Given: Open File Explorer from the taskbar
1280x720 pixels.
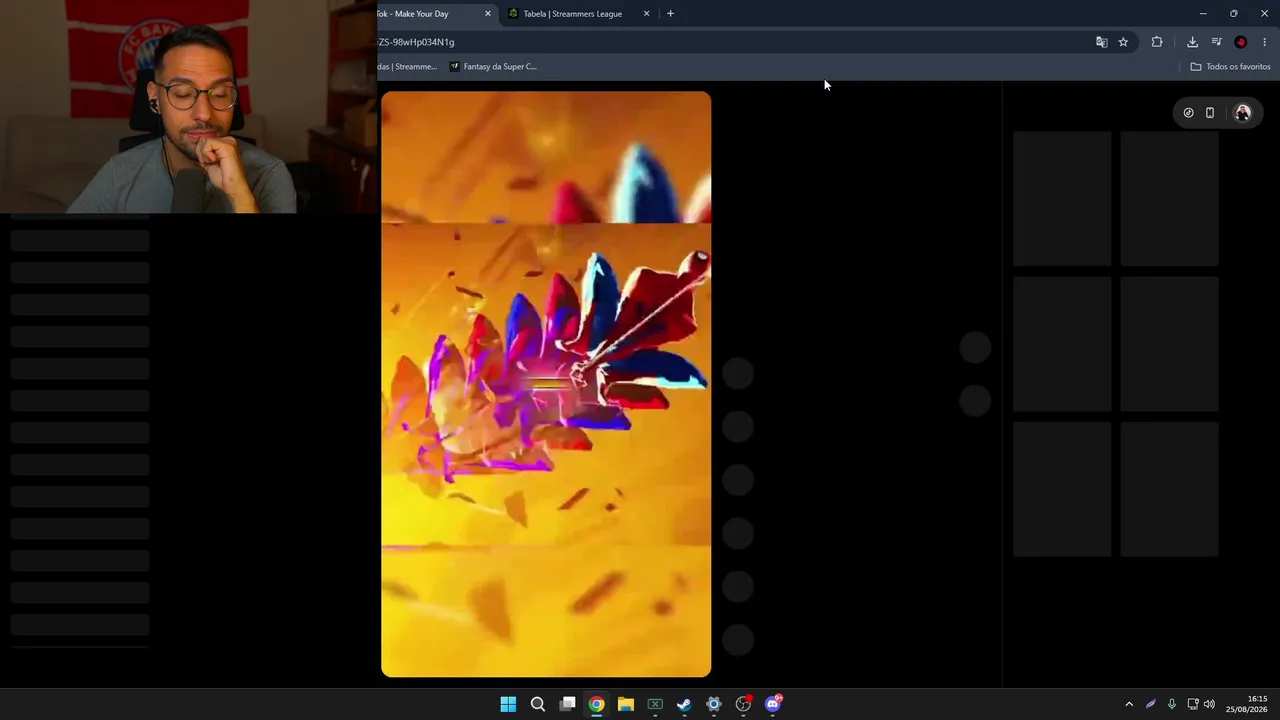Looking at the screenshot, I should click(x=626, y=704).
